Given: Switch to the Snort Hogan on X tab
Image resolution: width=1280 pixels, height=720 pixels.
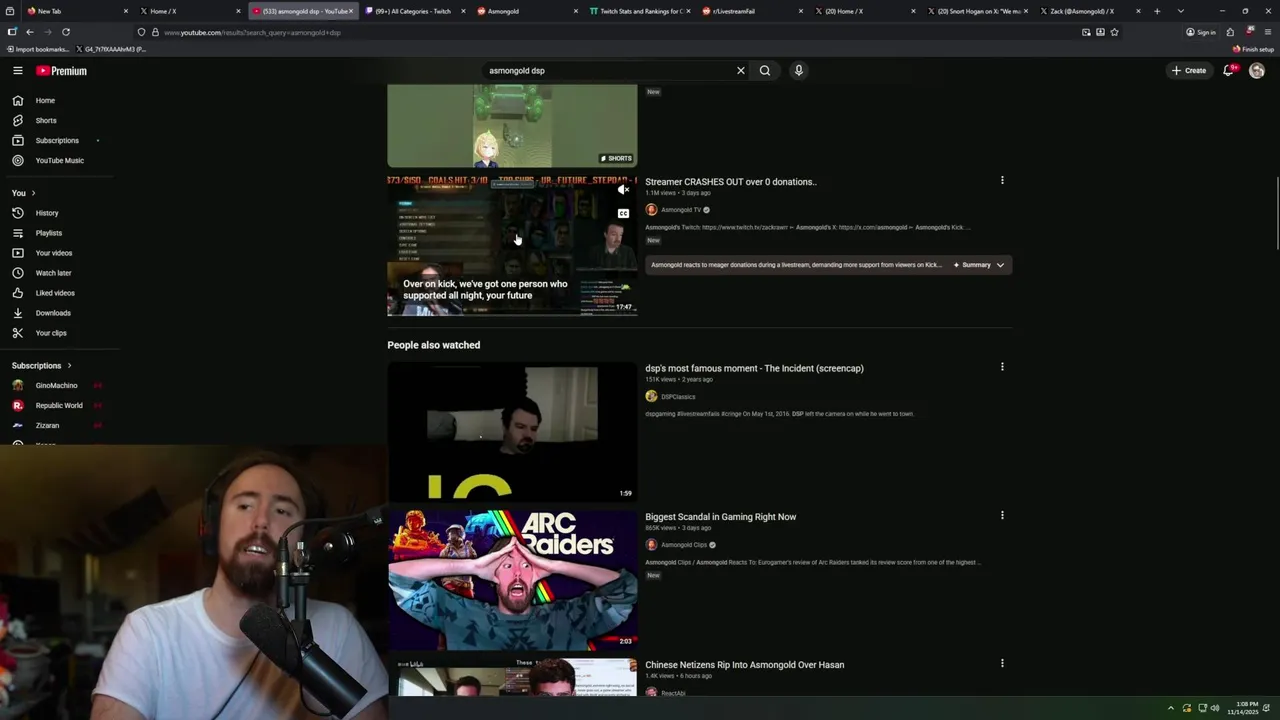Looking at the screenshot, I should click(977, 11).
